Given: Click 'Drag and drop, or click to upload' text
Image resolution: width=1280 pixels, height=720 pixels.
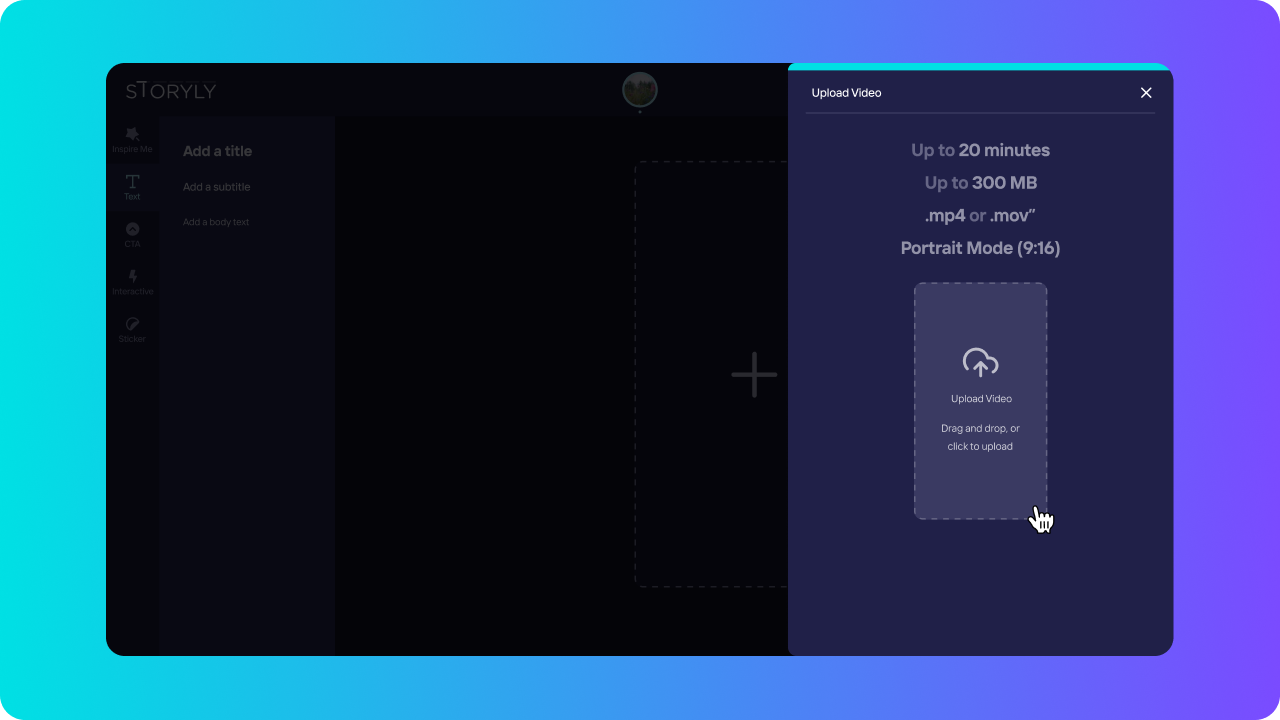Looking at the screenshot, I should click(x=980, y=438).
